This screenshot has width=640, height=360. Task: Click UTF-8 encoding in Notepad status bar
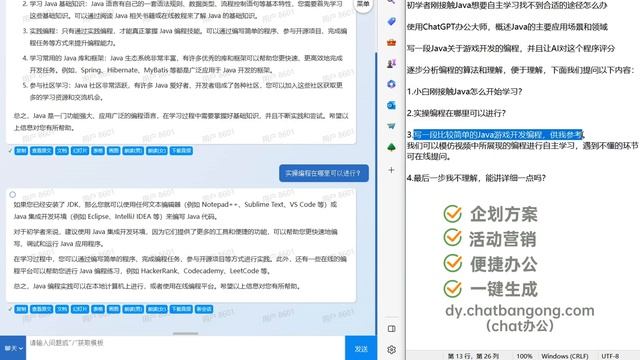pos(610,356)
